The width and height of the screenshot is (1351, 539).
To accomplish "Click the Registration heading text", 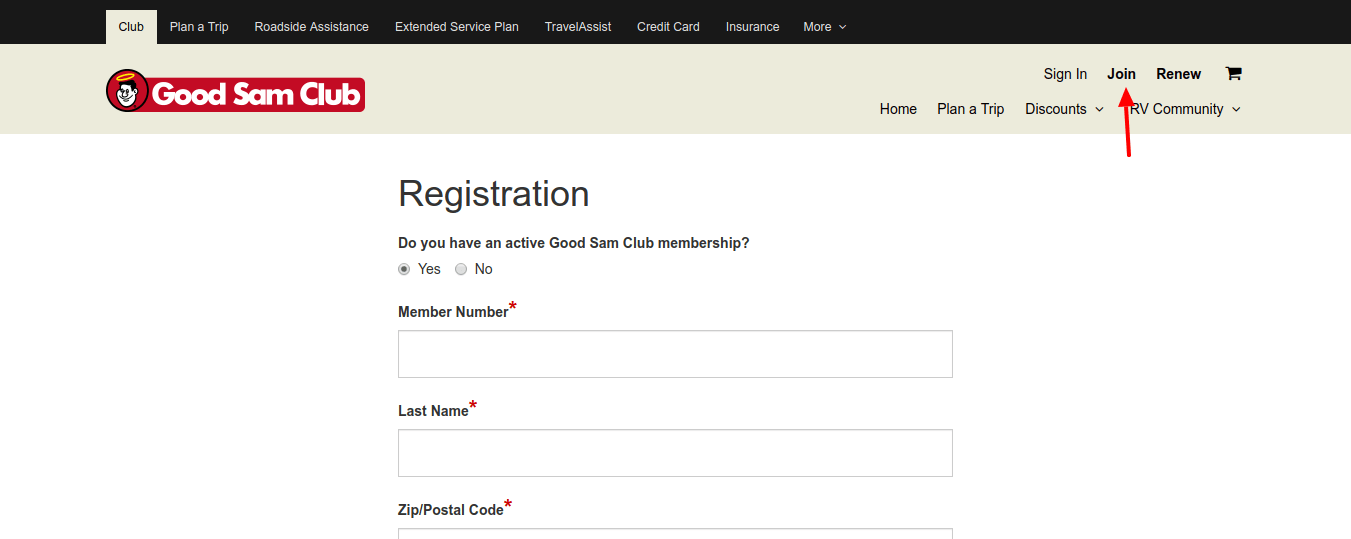I will 494,193.
